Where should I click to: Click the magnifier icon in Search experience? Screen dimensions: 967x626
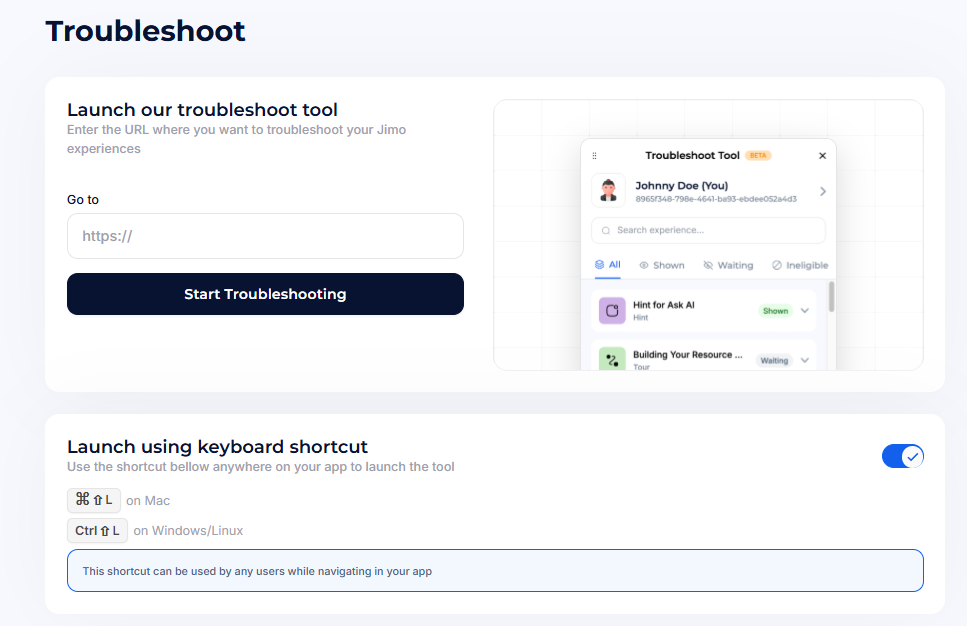point(605,231)
